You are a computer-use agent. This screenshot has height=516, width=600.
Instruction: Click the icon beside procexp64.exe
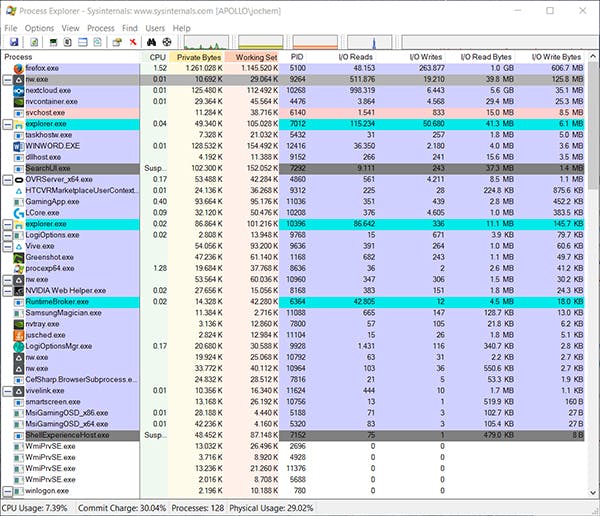coord(18,269)
